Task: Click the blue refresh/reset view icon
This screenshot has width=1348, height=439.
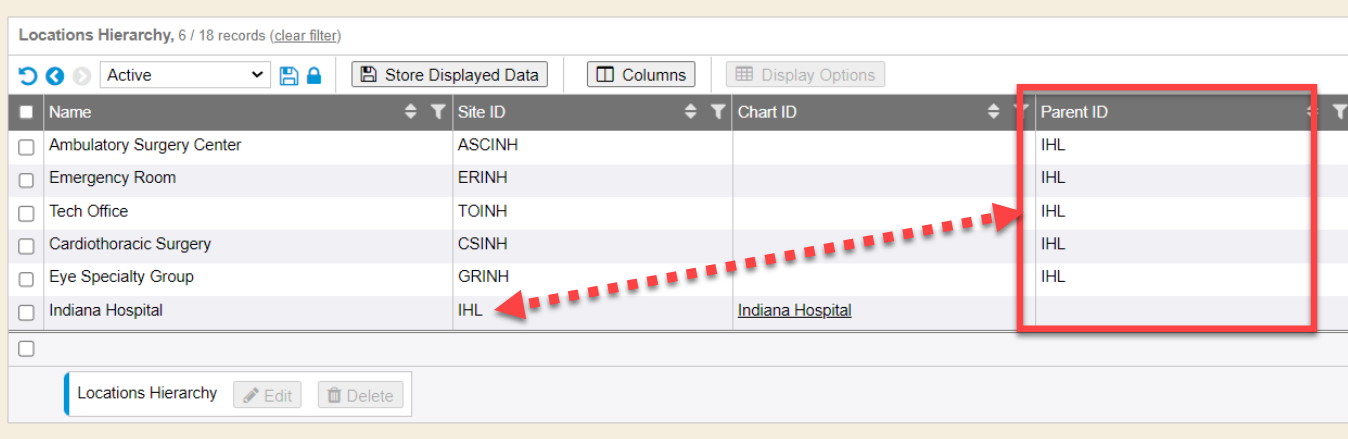Action: click(x=27, y=75)
